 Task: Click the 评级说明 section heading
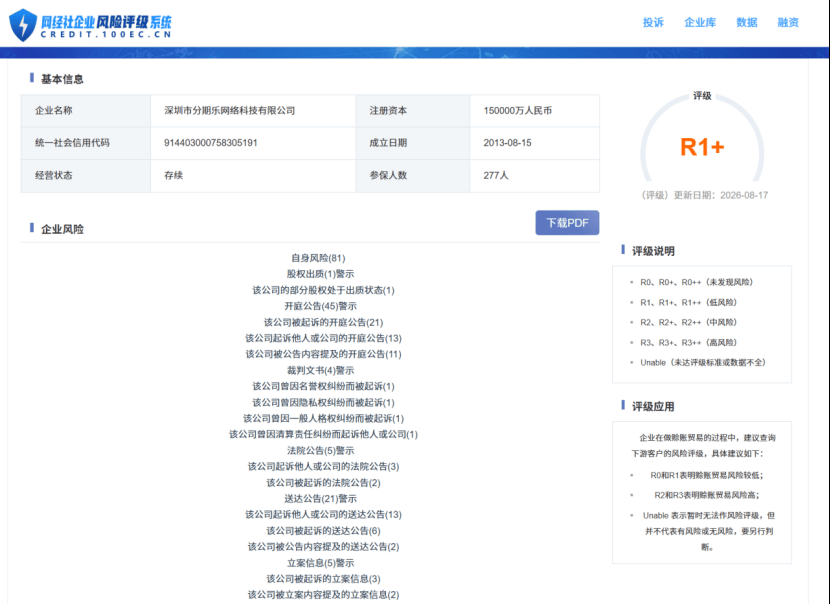point(653,251)
